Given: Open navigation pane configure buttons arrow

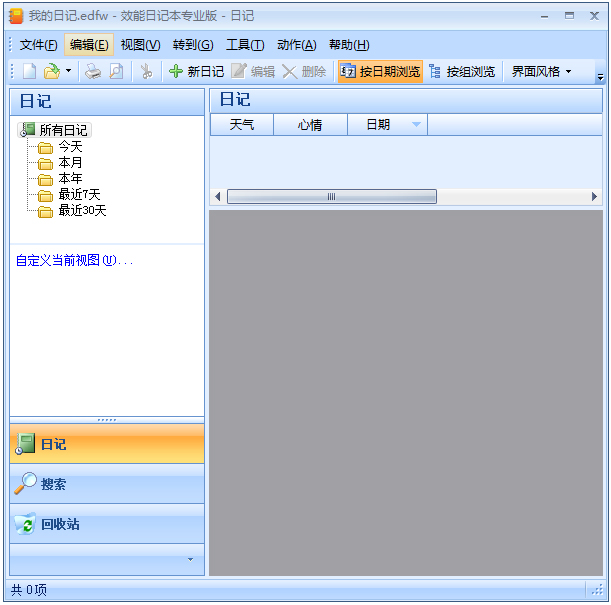Looking at the screenshot, I should 190,560.
